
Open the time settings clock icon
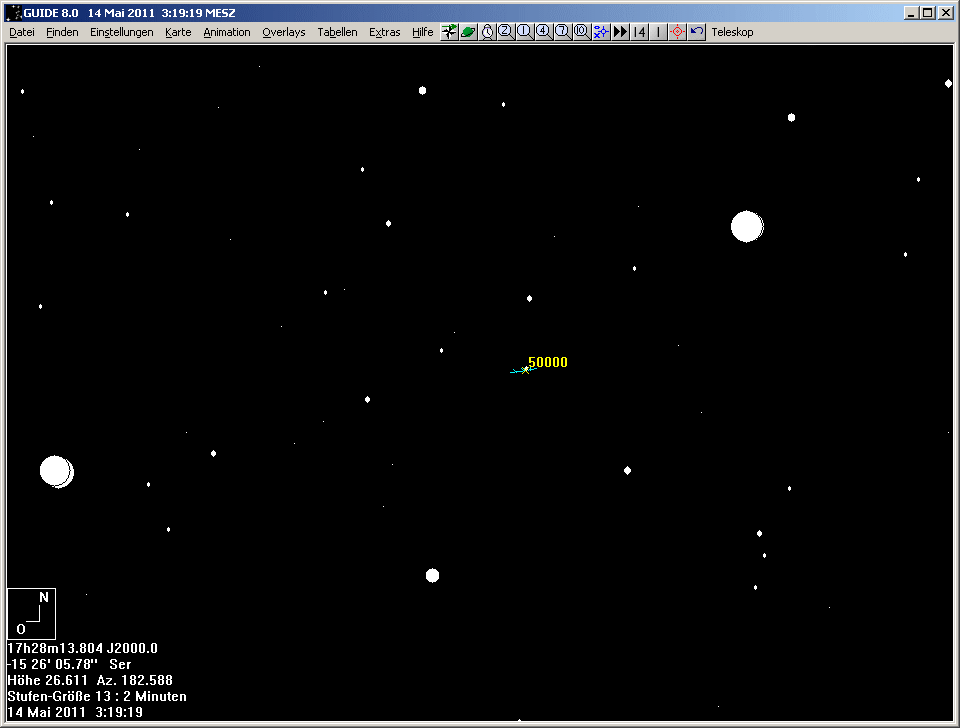pos(487,32)
